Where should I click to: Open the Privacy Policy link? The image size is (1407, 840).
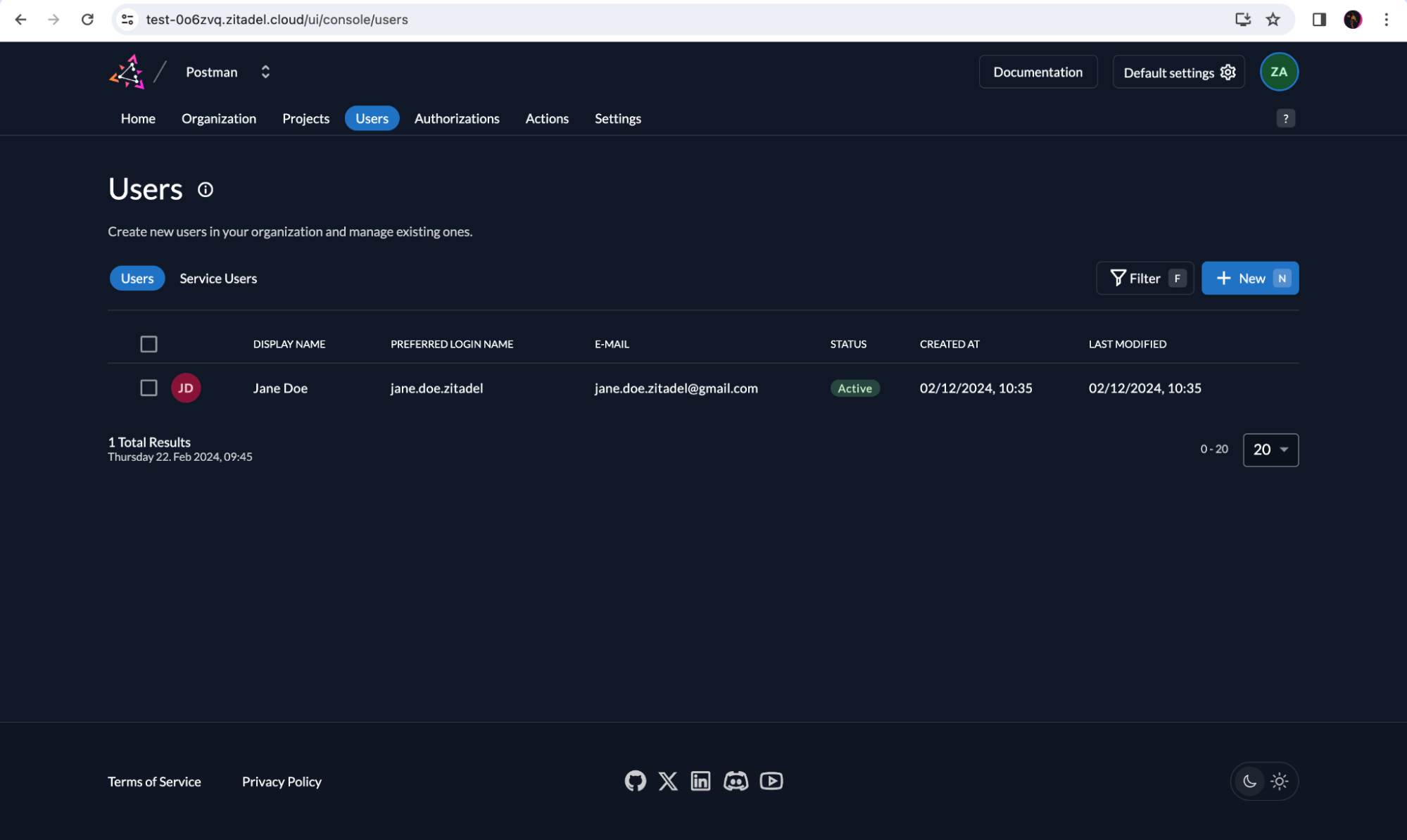(x=282, y=782)
